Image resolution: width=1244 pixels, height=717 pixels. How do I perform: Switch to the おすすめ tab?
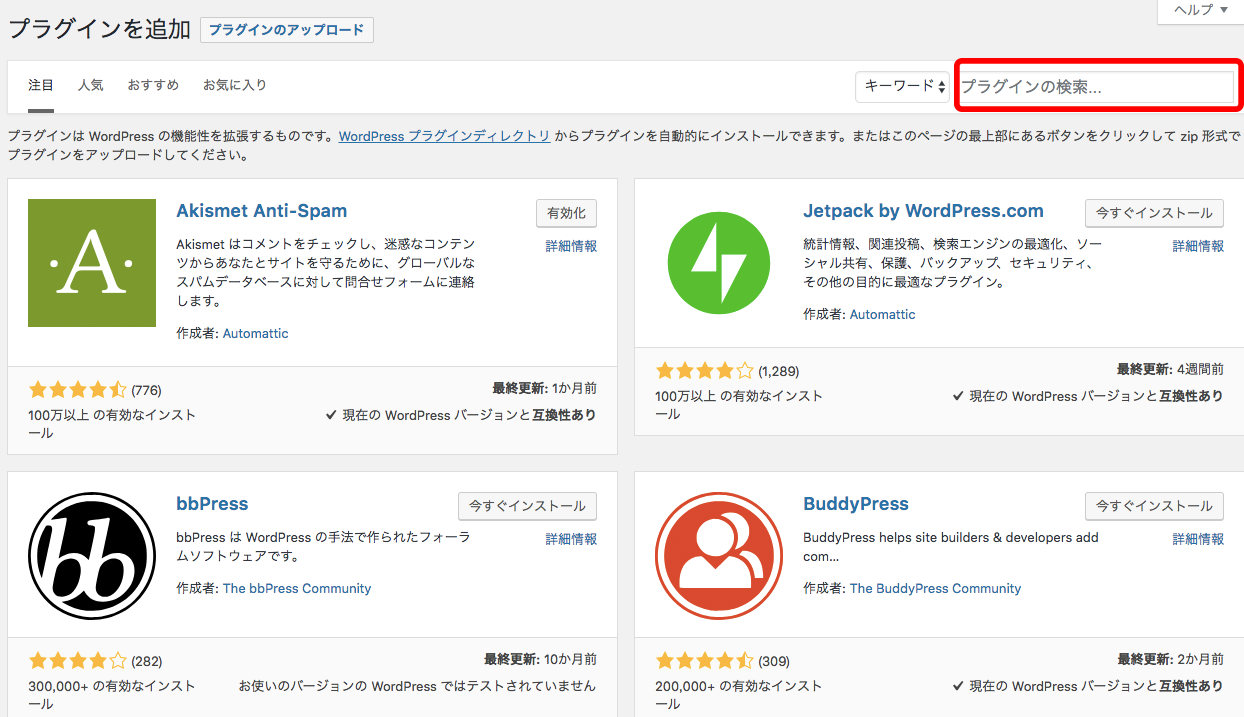153,85
